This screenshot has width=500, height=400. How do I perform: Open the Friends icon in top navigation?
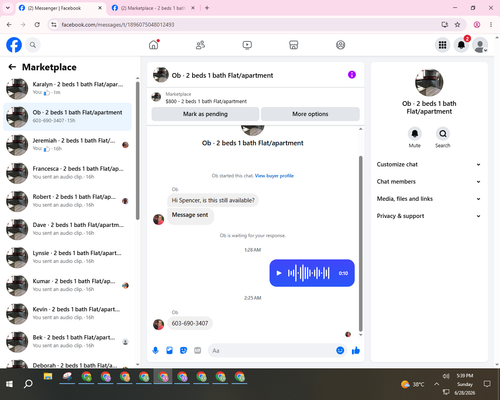200,45
